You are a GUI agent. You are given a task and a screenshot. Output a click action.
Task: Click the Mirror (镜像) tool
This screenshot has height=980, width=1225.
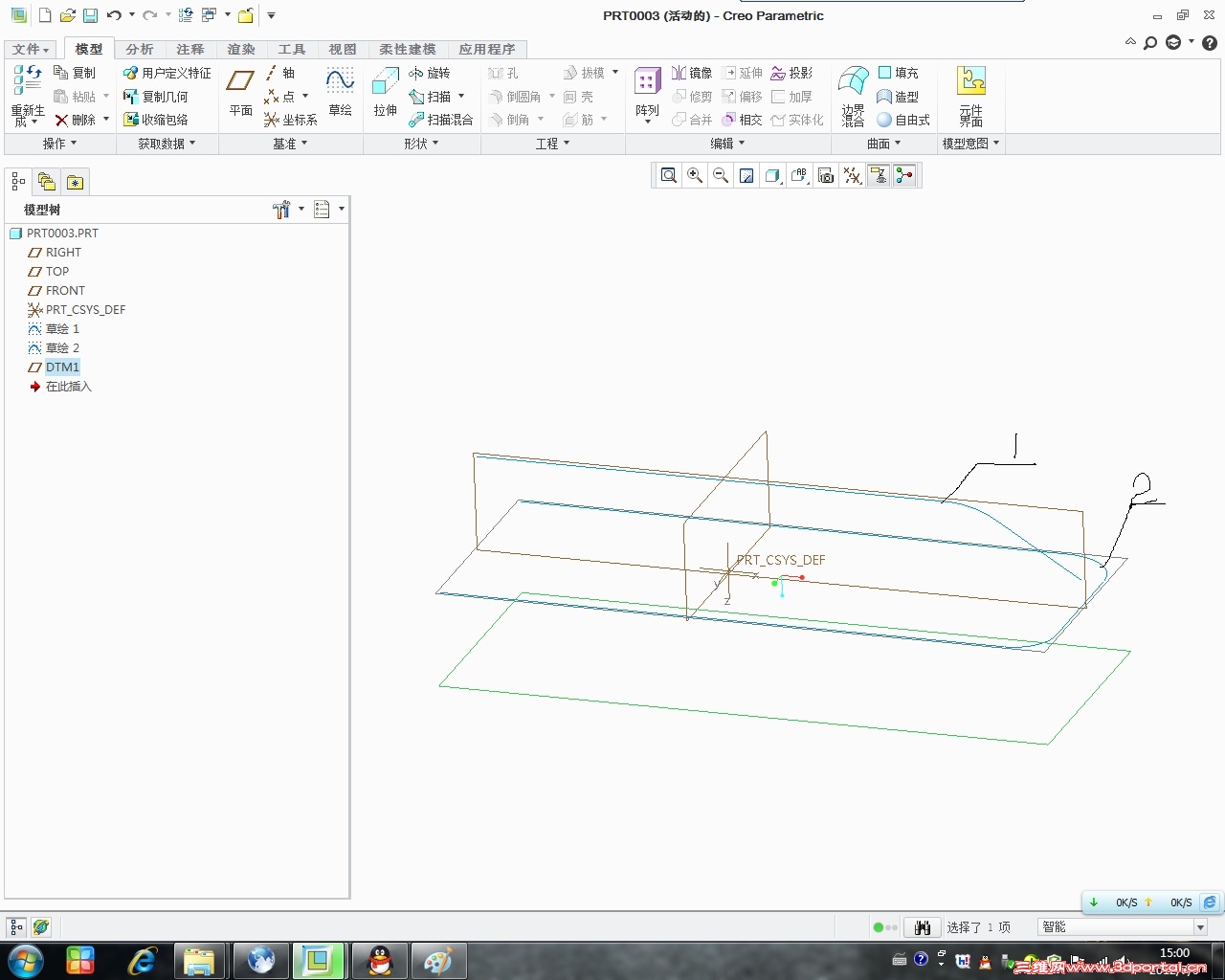[x=692, y=73]
